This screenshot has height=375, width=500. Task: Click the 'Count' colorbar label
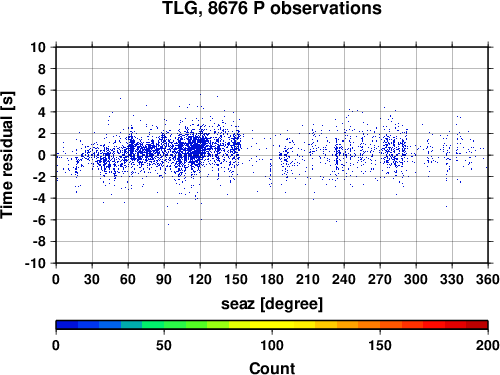pos(272,368)
